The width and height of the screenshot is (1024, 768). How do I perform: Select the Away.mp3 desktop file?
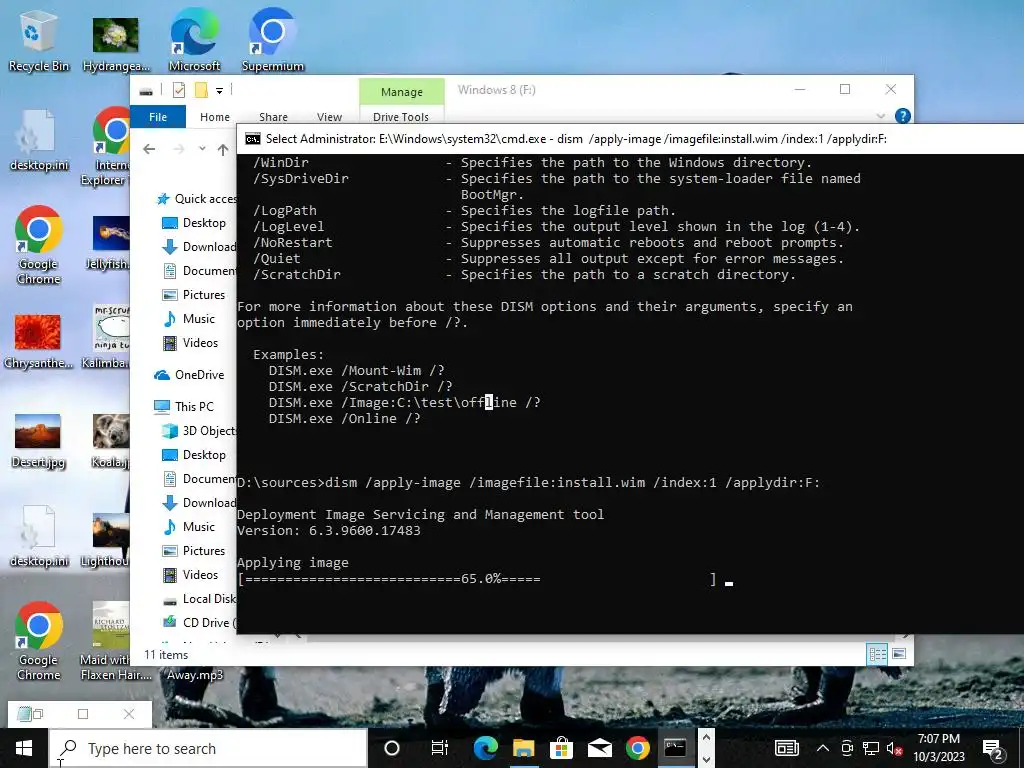click(195, 675)
